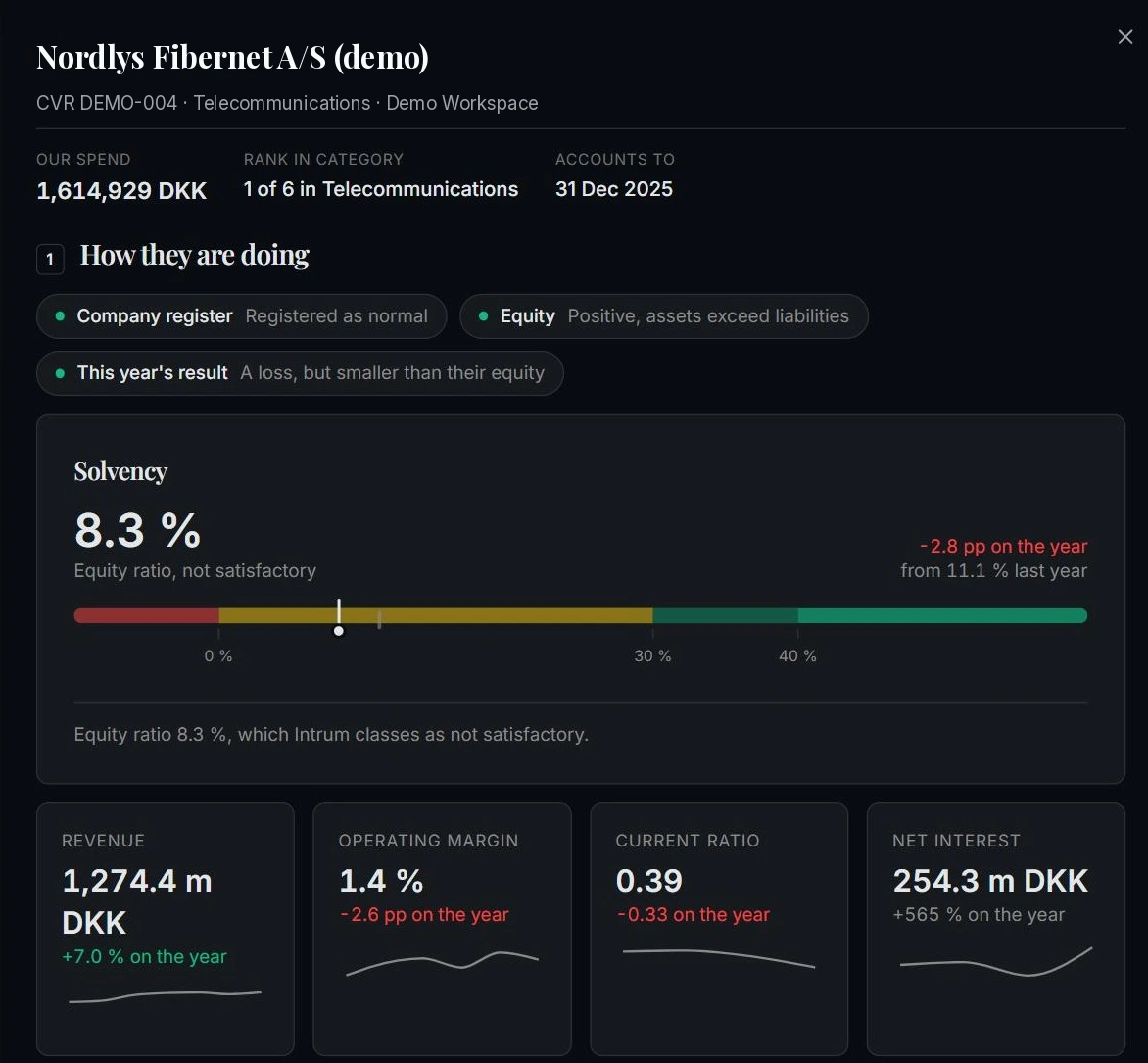Click the Equity status chip
The width and height of the screenshot is (1148, 1063).
tap(664, 316)
